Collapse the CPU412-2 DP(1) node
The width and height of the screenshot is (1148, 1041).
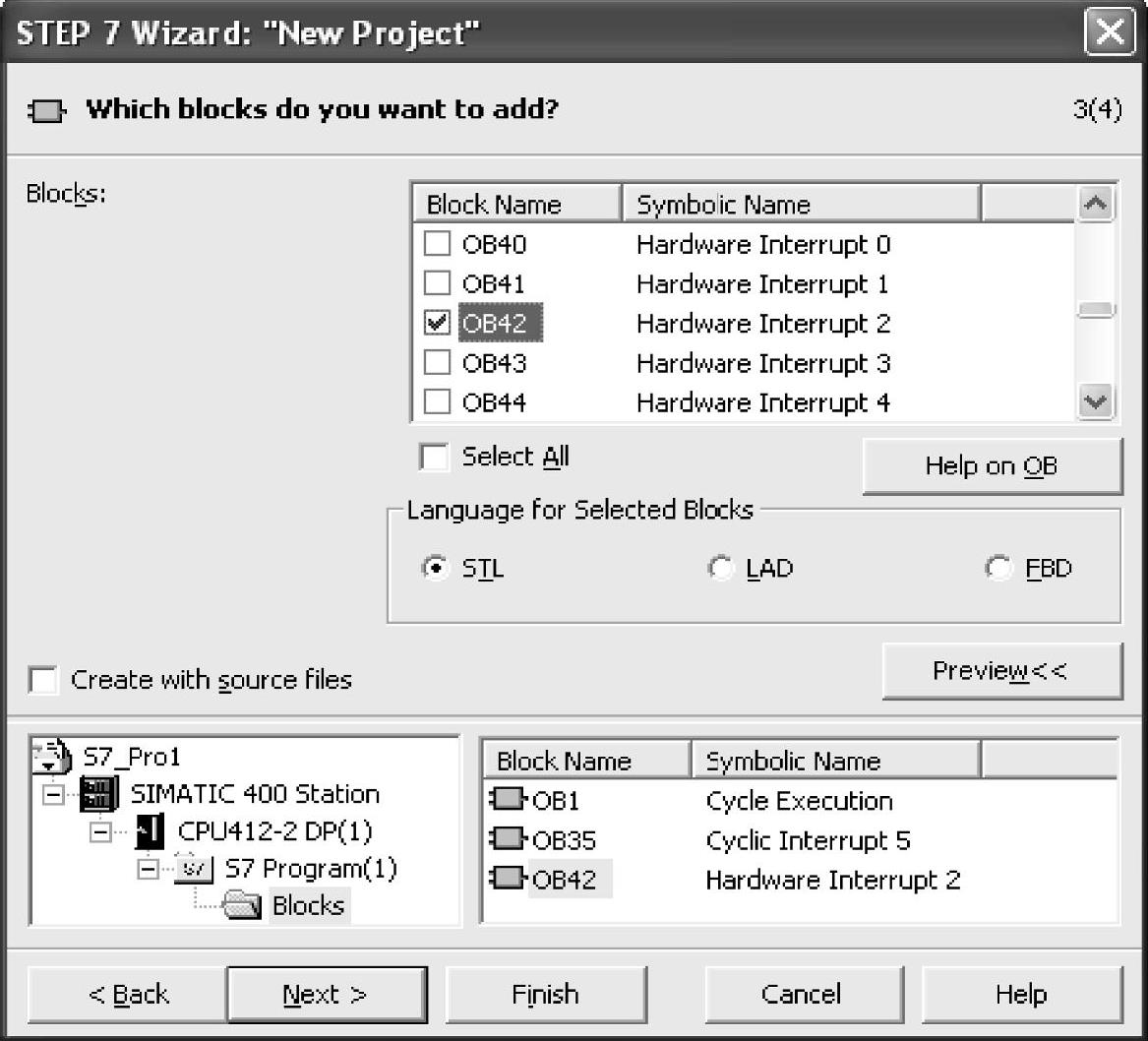[101, 831]
